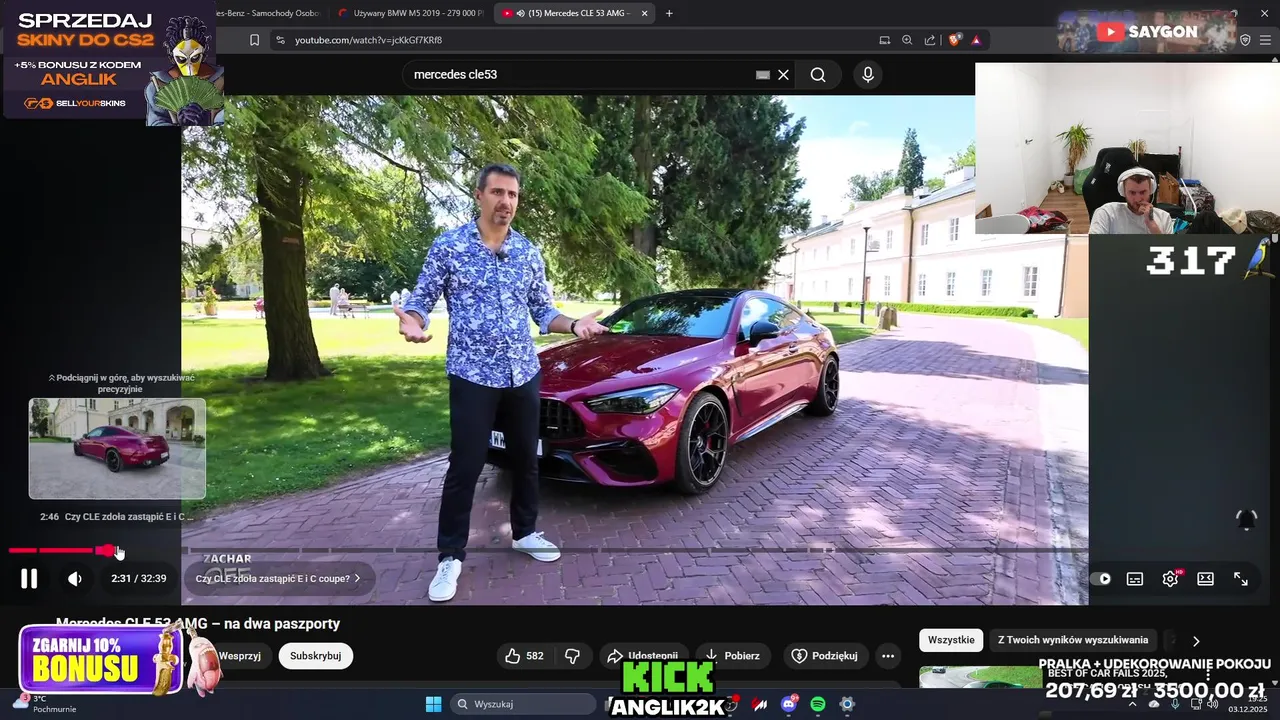Viewport: 1280px width, 720px height.
Task: Open the taskbar clock showing 03.12.2025
Action: tap(1249, 704)
